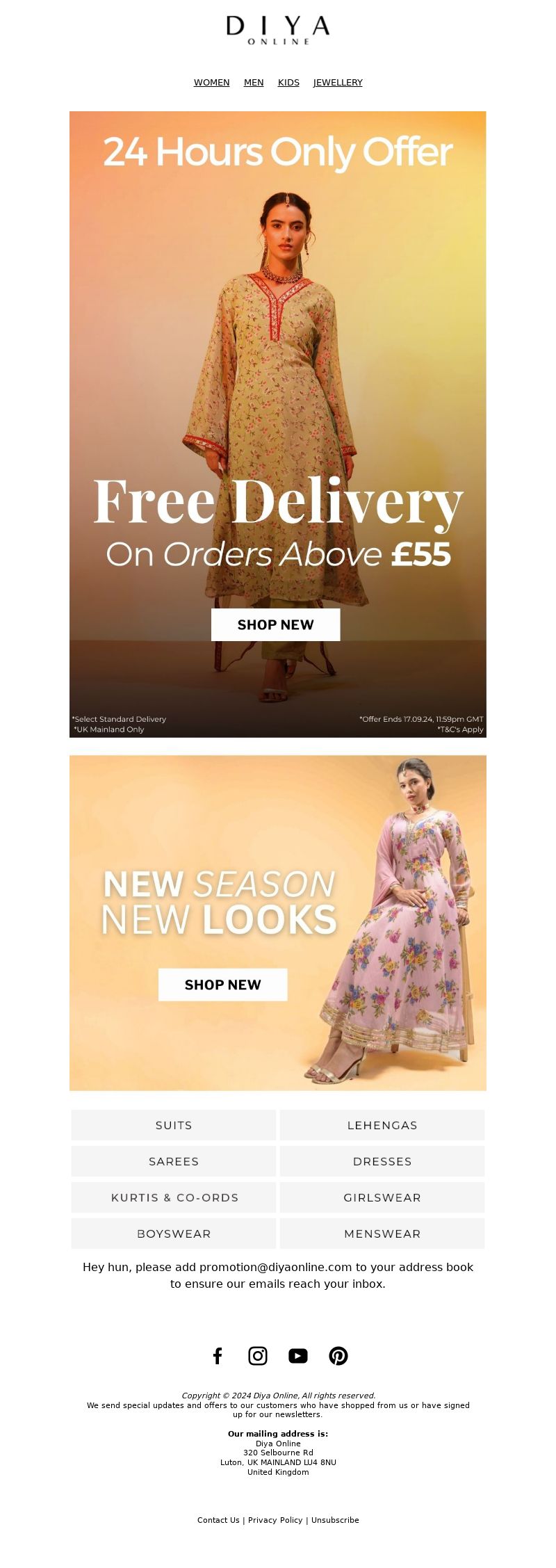Viewport: 556px width, 1568px height.
Task: Open the MEN navigation link
Action: click(x=254, y=82)
